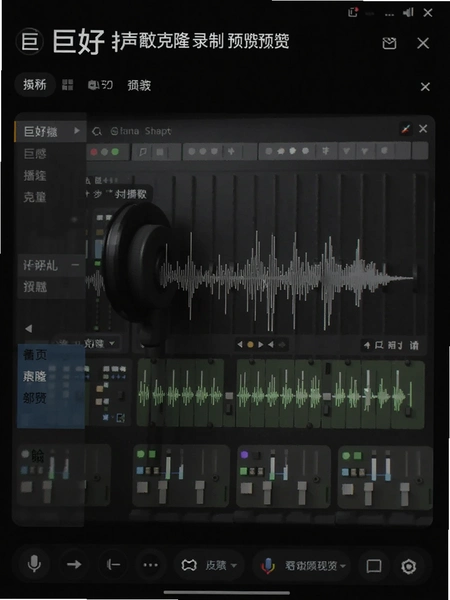Toggle green square on fourth mixer channel
The image size is (450, 600).
[357, 456]
